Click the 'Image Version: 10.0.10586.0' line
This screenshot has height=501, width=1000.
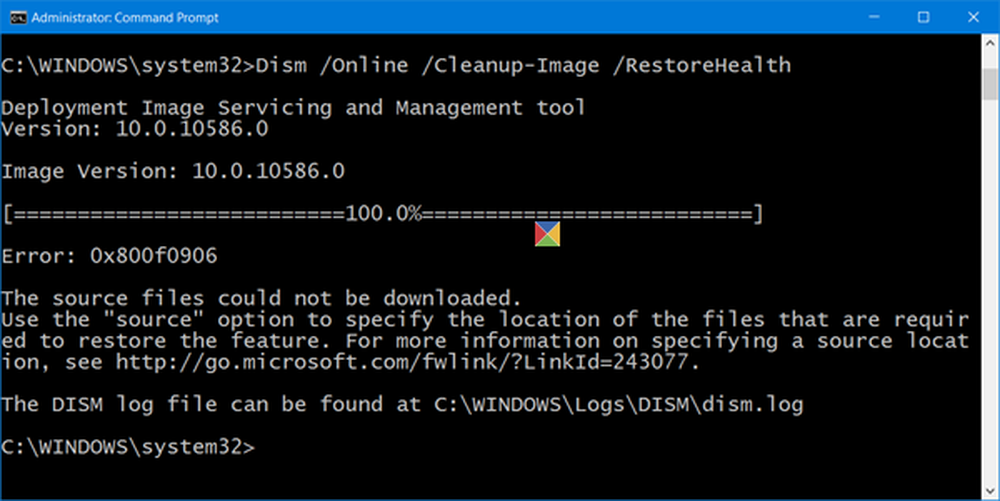point(173,171)
